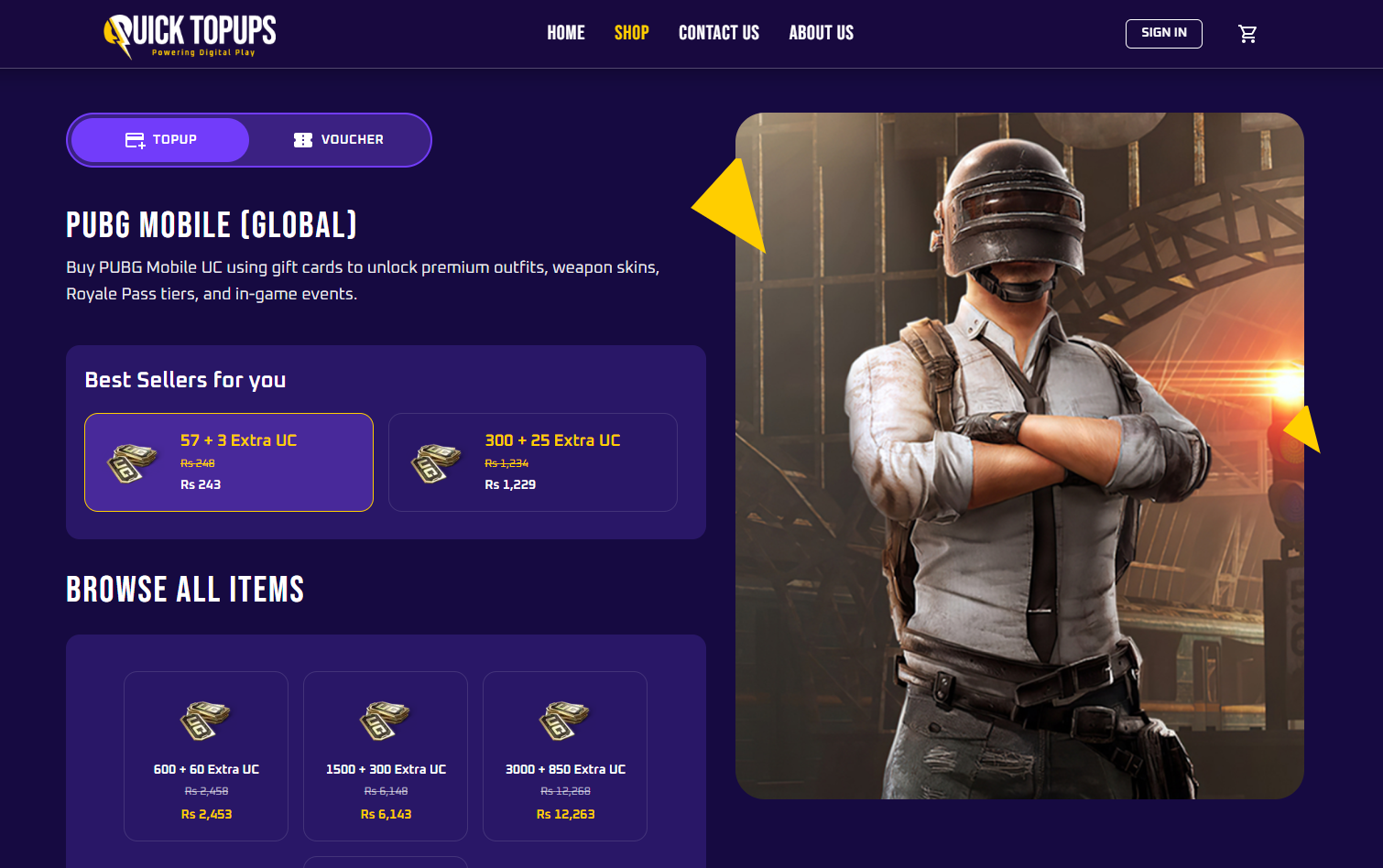Click the Quick Topups logo

point(190,36)
